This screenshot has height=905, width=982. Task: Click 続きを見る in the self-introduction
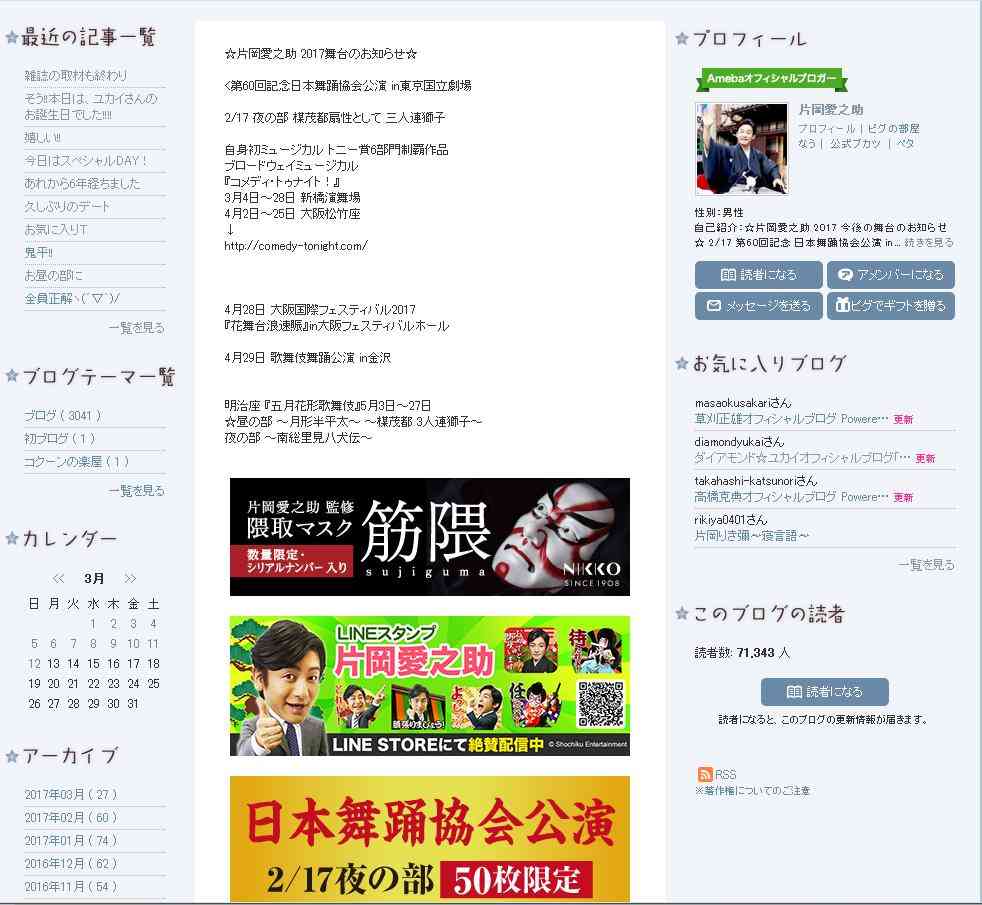pos(929,242)
